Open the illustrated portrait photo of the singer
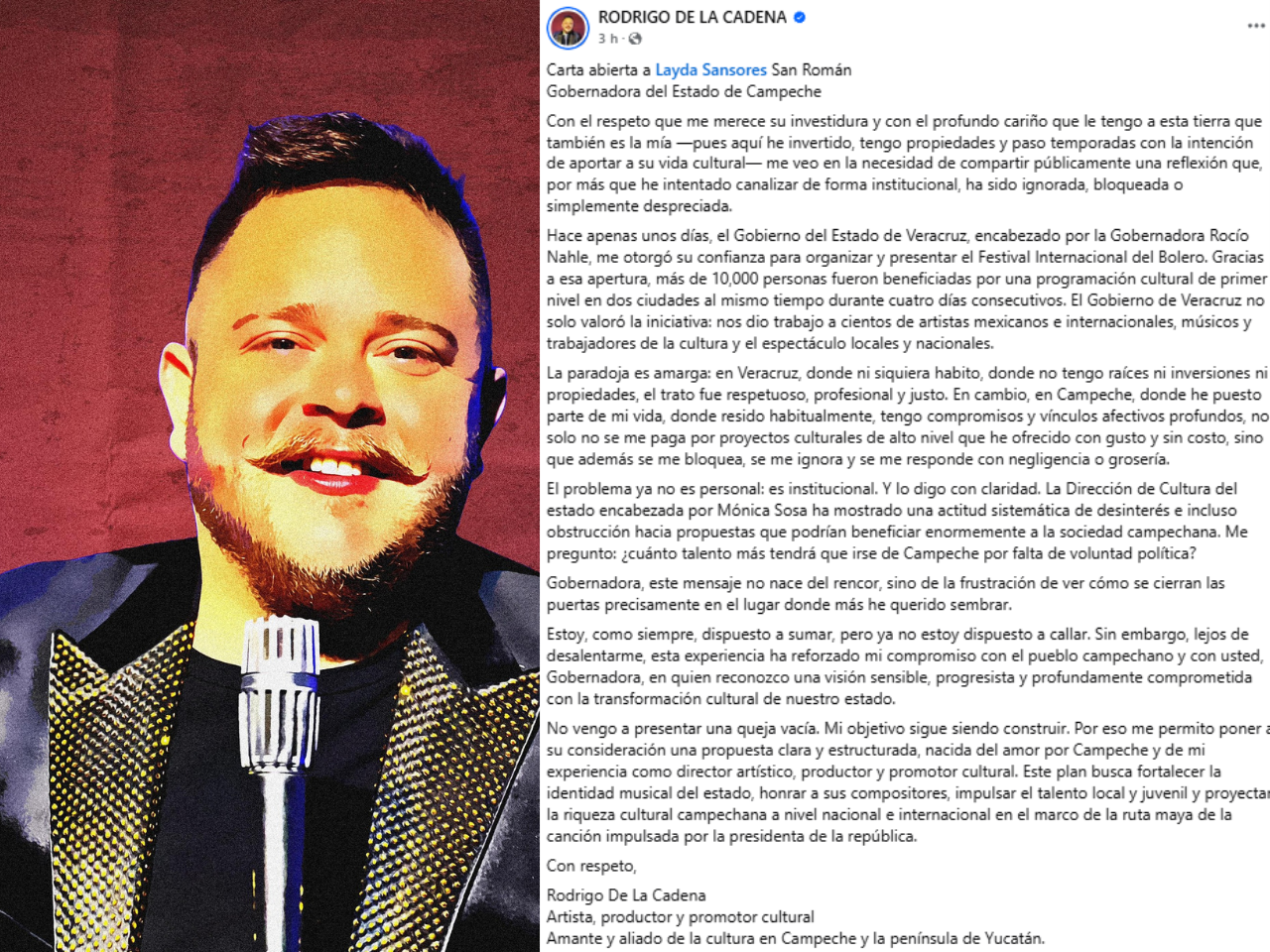Screen dimensions: 1270x952 270,476
